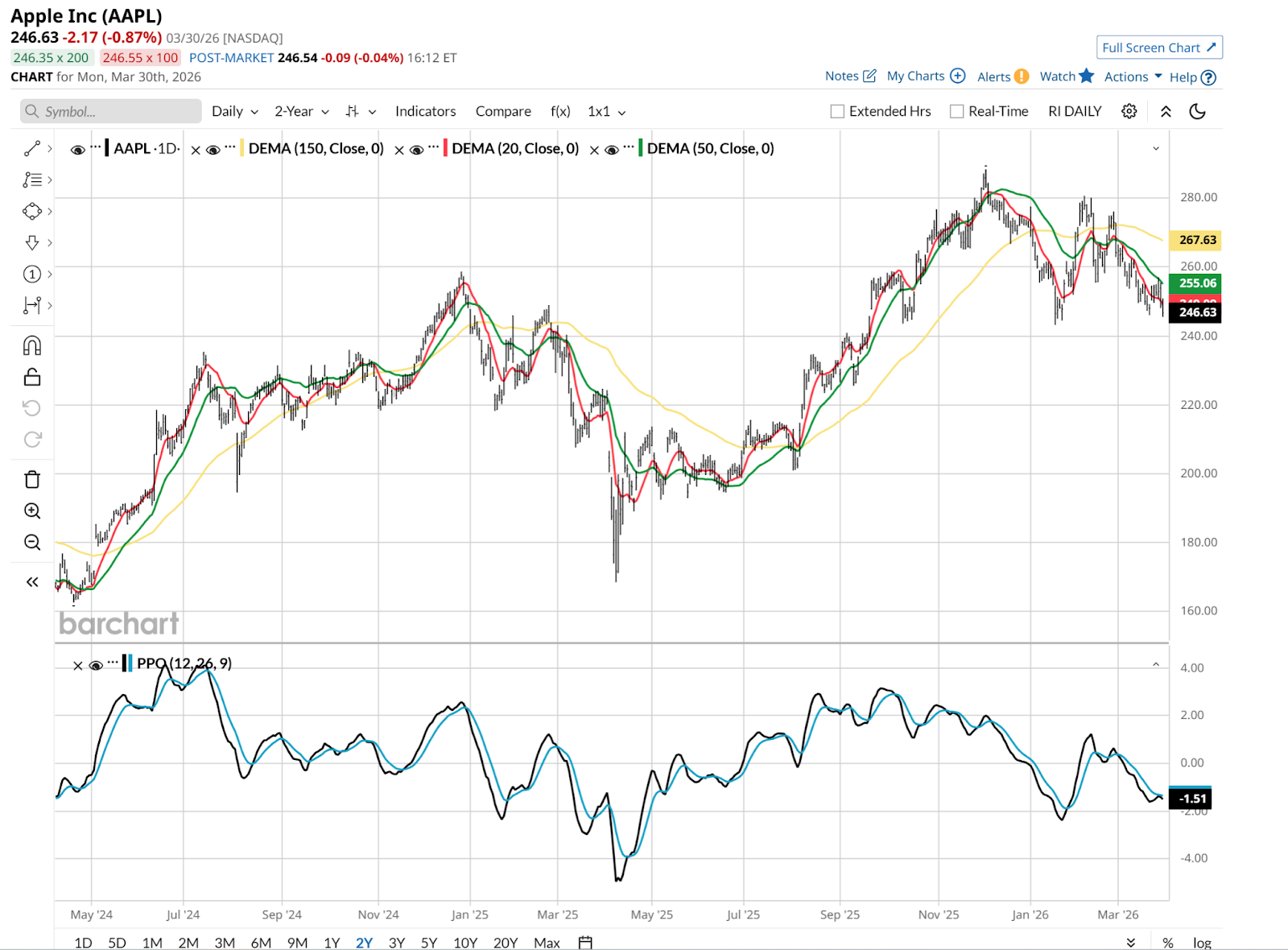The image size is (1288, 950).
Task: Enable the Real-Time checkbox
Action: (x=956, y=111)
